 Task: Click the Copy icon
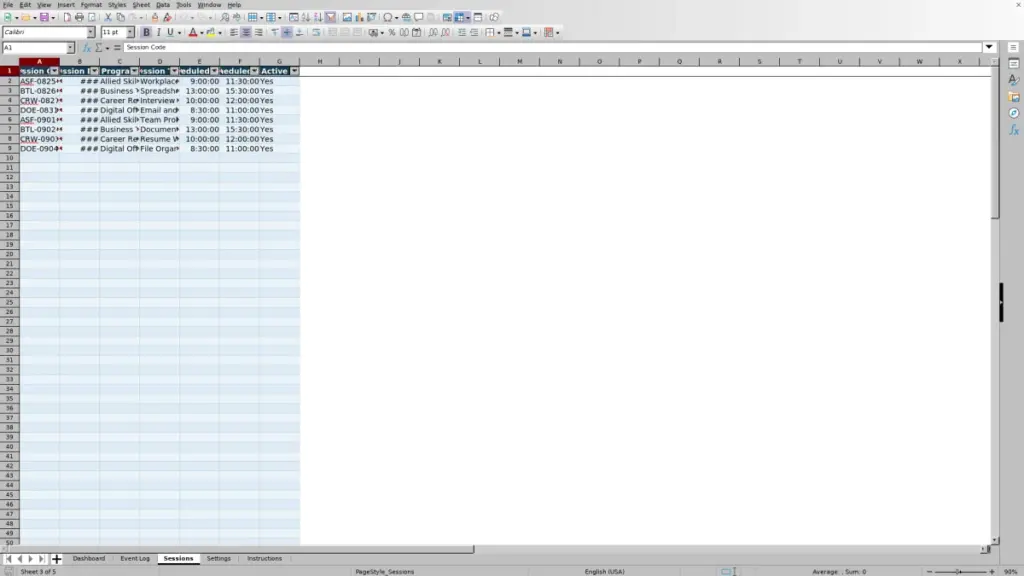tap(120, 17)
